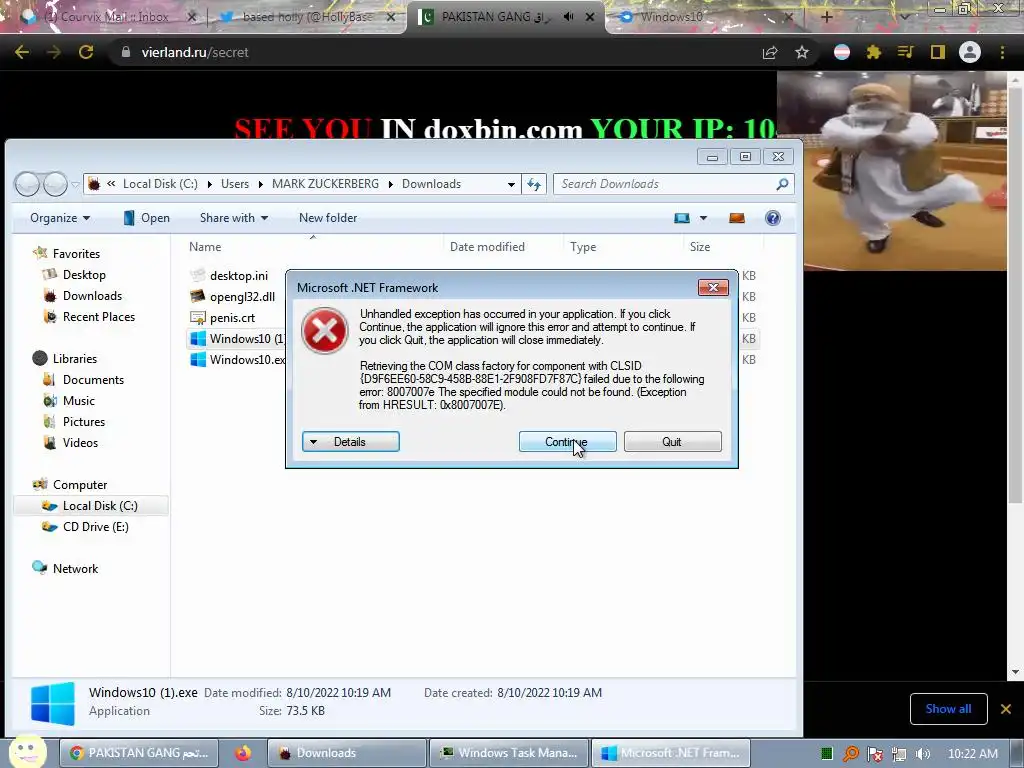This screenshot has width=1024, height=768.
Task: Mute the PAKISTAN GANG tab audio icon
Action: [x=569, y=17]
